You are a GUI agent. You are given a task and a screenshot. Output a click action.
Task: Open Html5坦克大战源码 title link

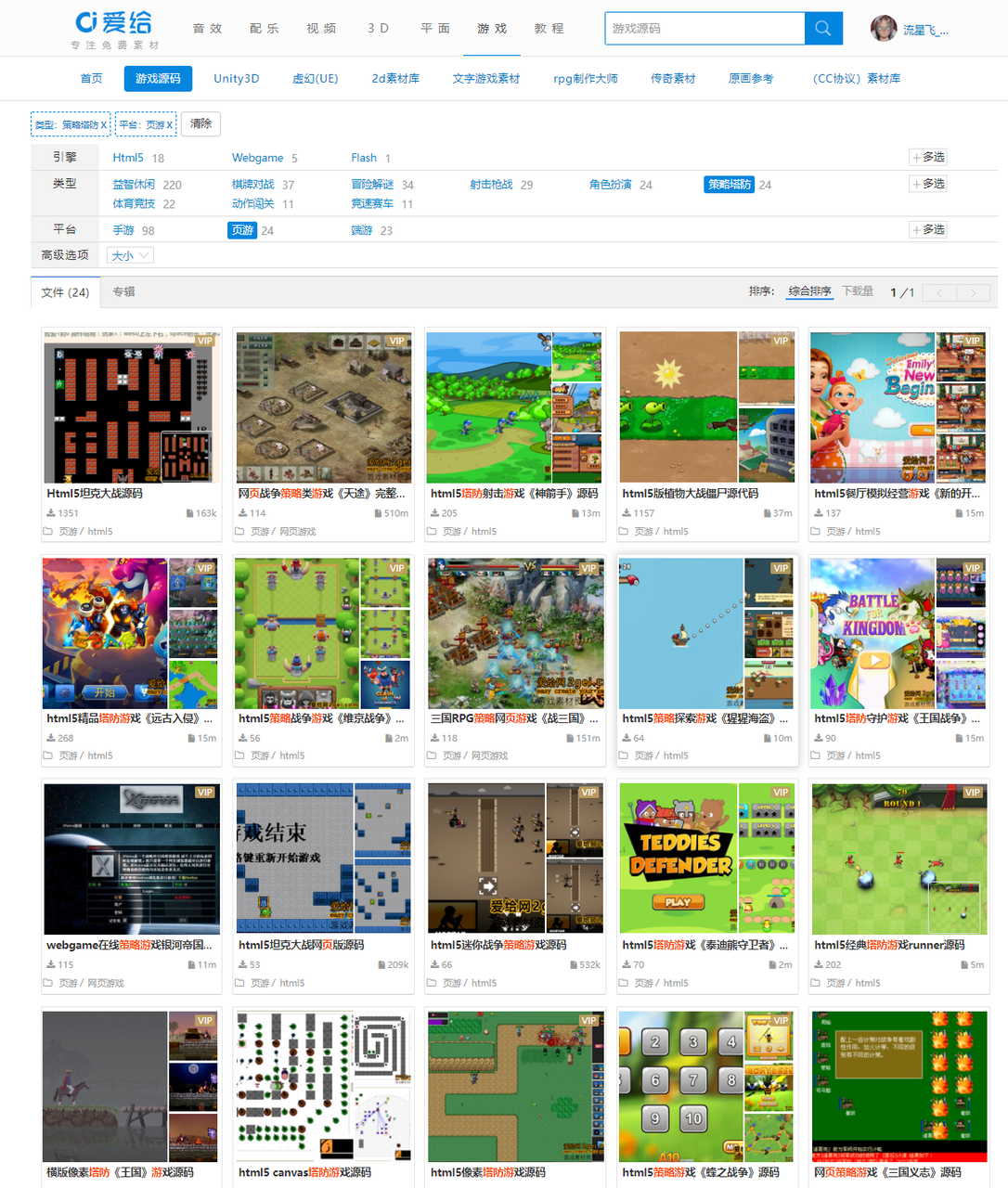(96, 494)
